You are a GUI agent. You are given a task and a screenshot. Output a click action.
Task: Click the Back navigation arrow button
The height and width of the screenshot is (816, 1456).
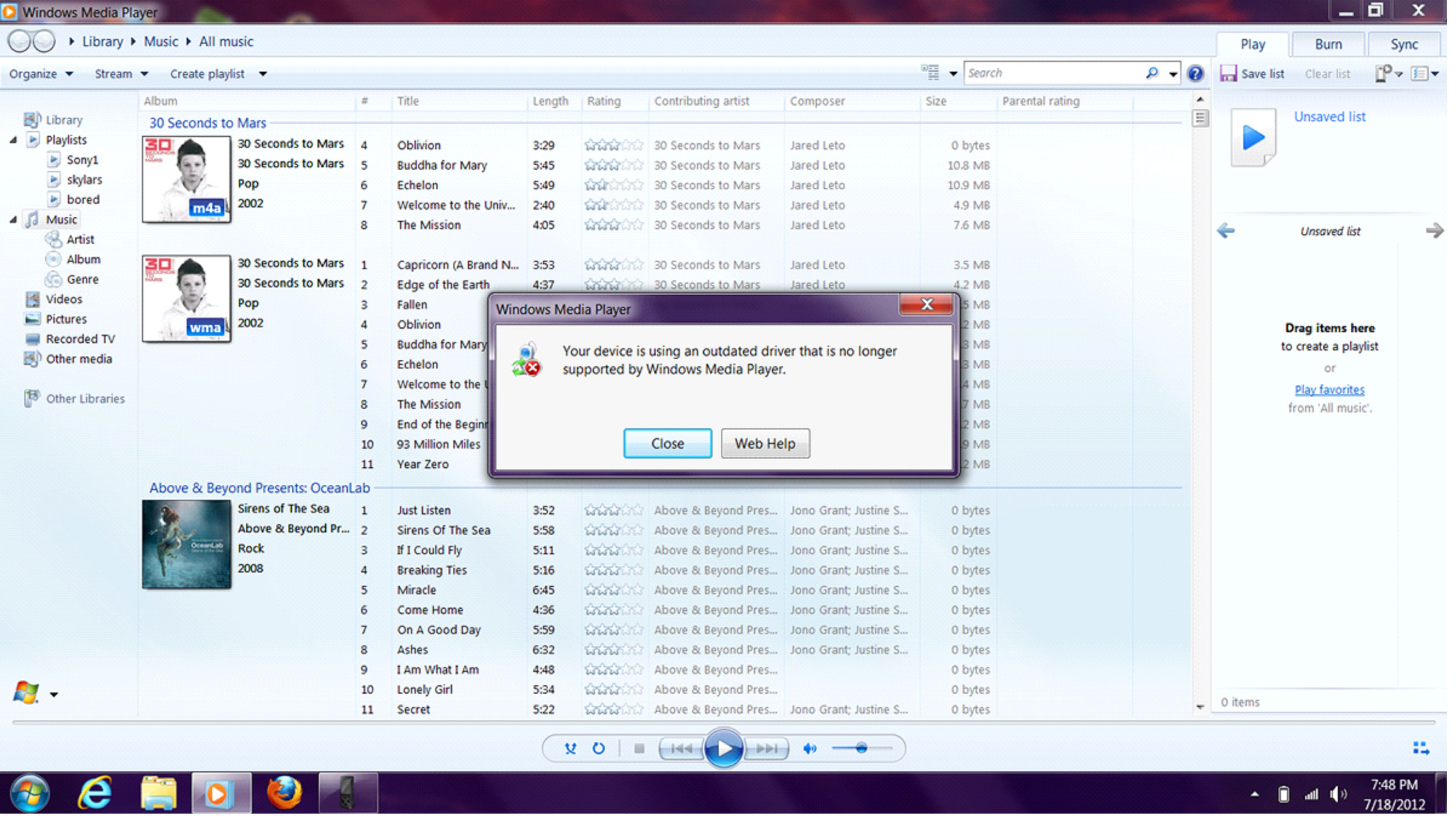(18, 41)
